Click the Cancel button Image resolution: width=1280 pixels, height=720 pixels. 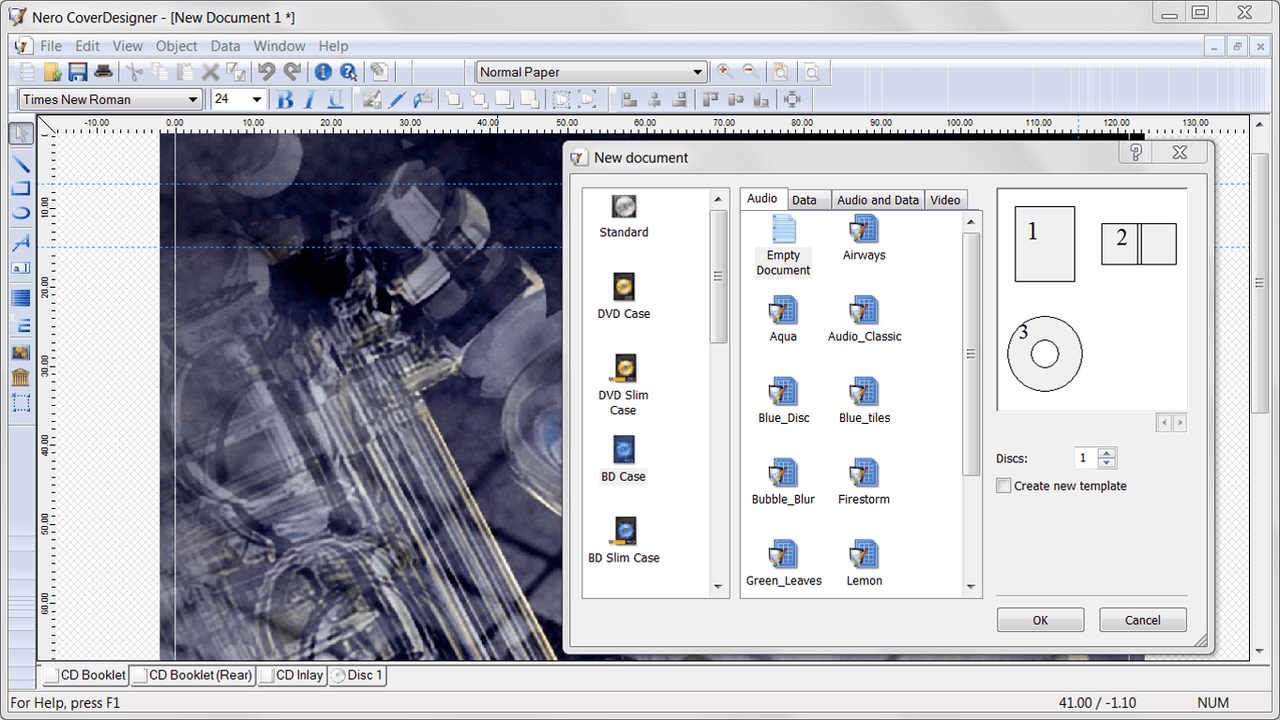click(1142, 620)
